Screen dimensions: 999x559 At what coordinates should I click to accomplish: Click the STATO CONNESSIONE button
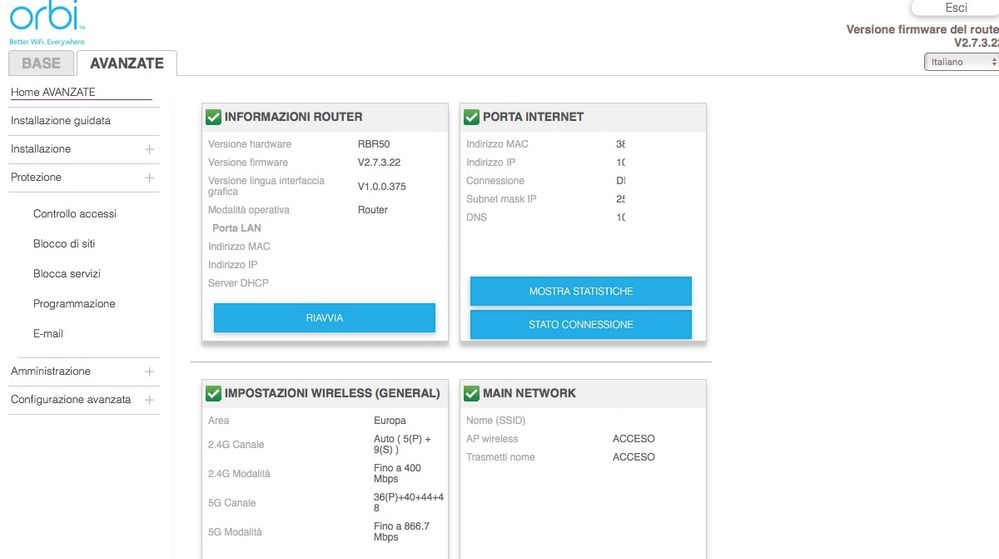(x=580, y=325)
